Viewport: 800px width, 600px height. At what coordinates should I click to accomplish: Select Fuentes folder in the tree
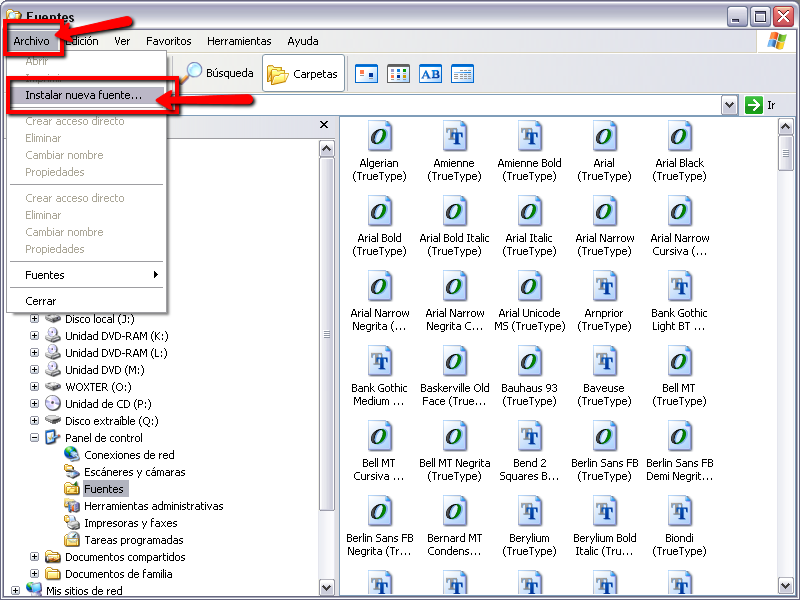click(104, 489)
